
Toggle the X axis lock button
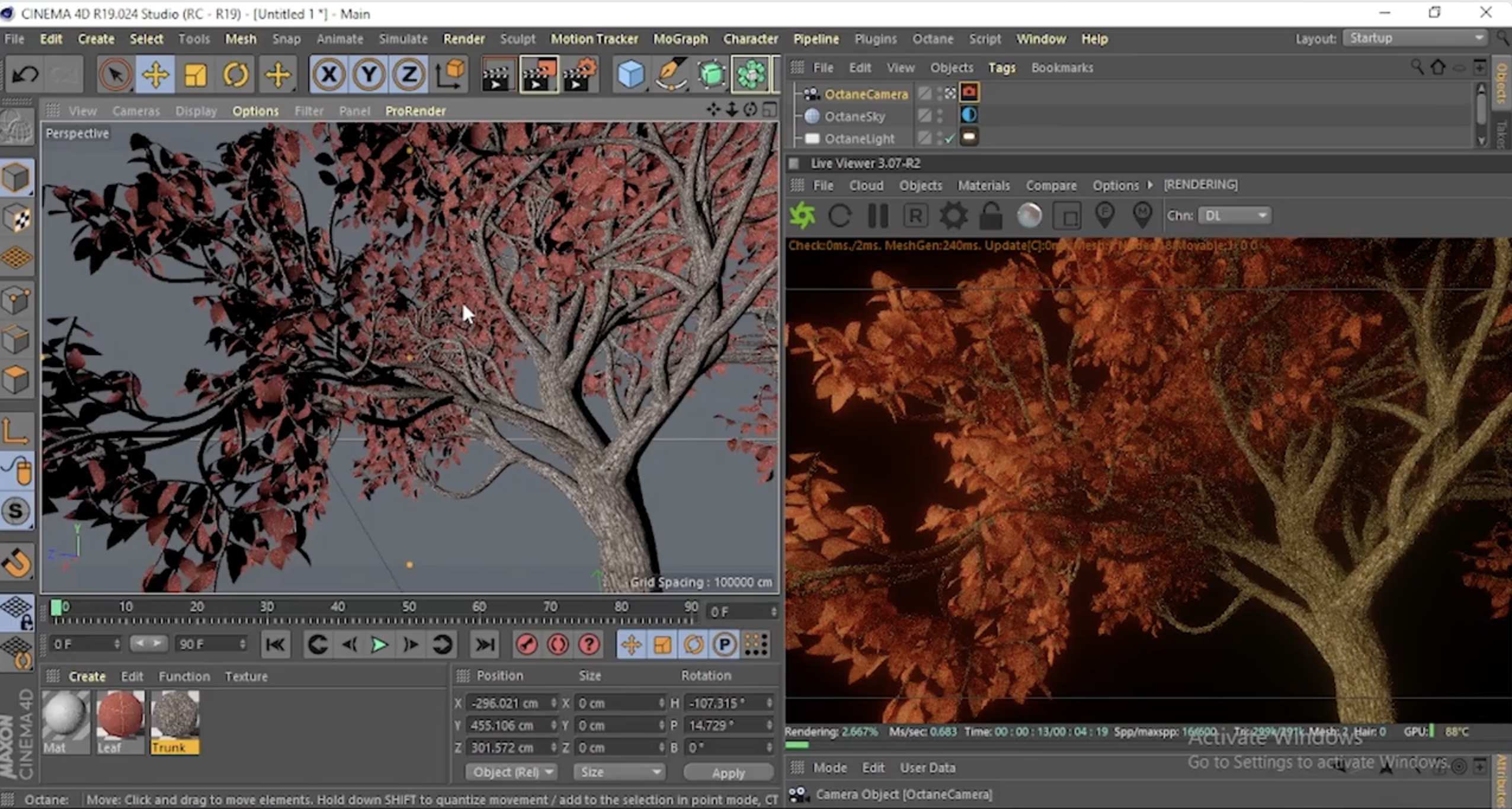[x=329, y=73]
